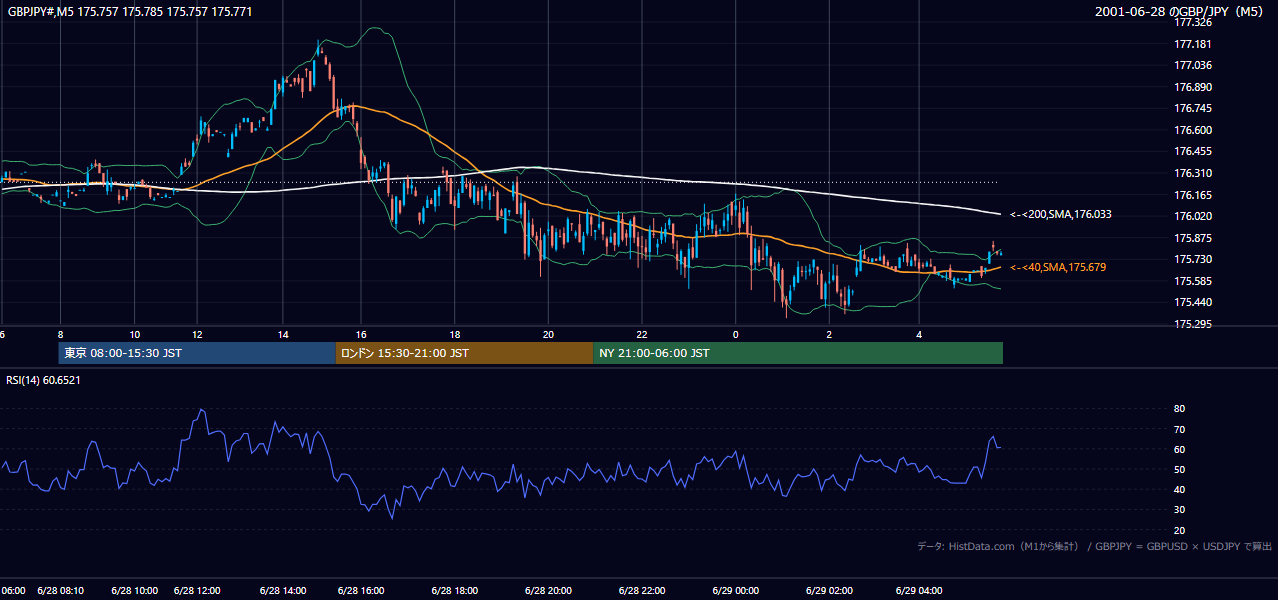
Task: Click price axis value 175.730
Action: click(x=1192, y=259)
